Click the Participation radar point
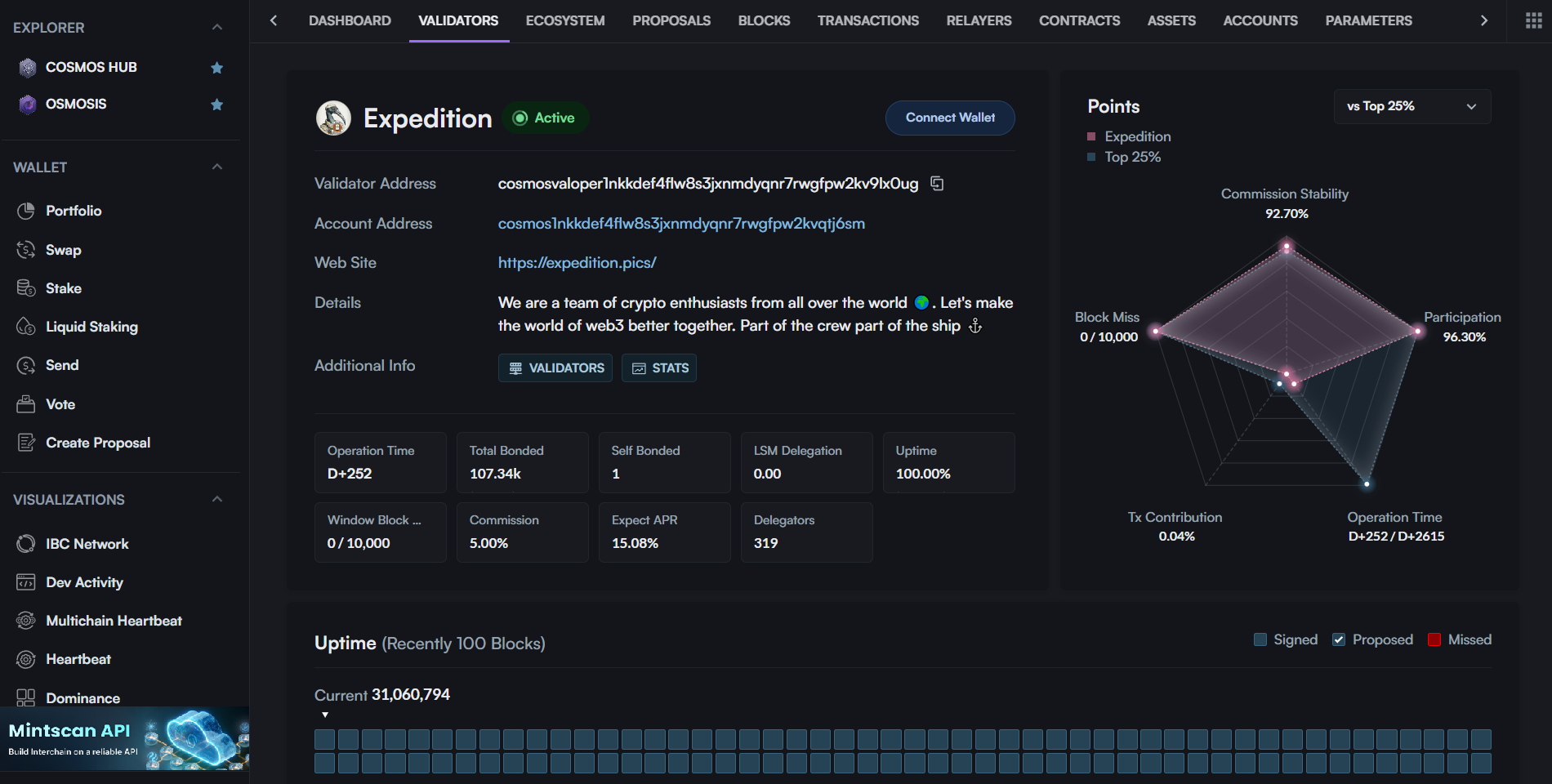The width and height of the screenshot is (1552, 784). point(1418,331)
